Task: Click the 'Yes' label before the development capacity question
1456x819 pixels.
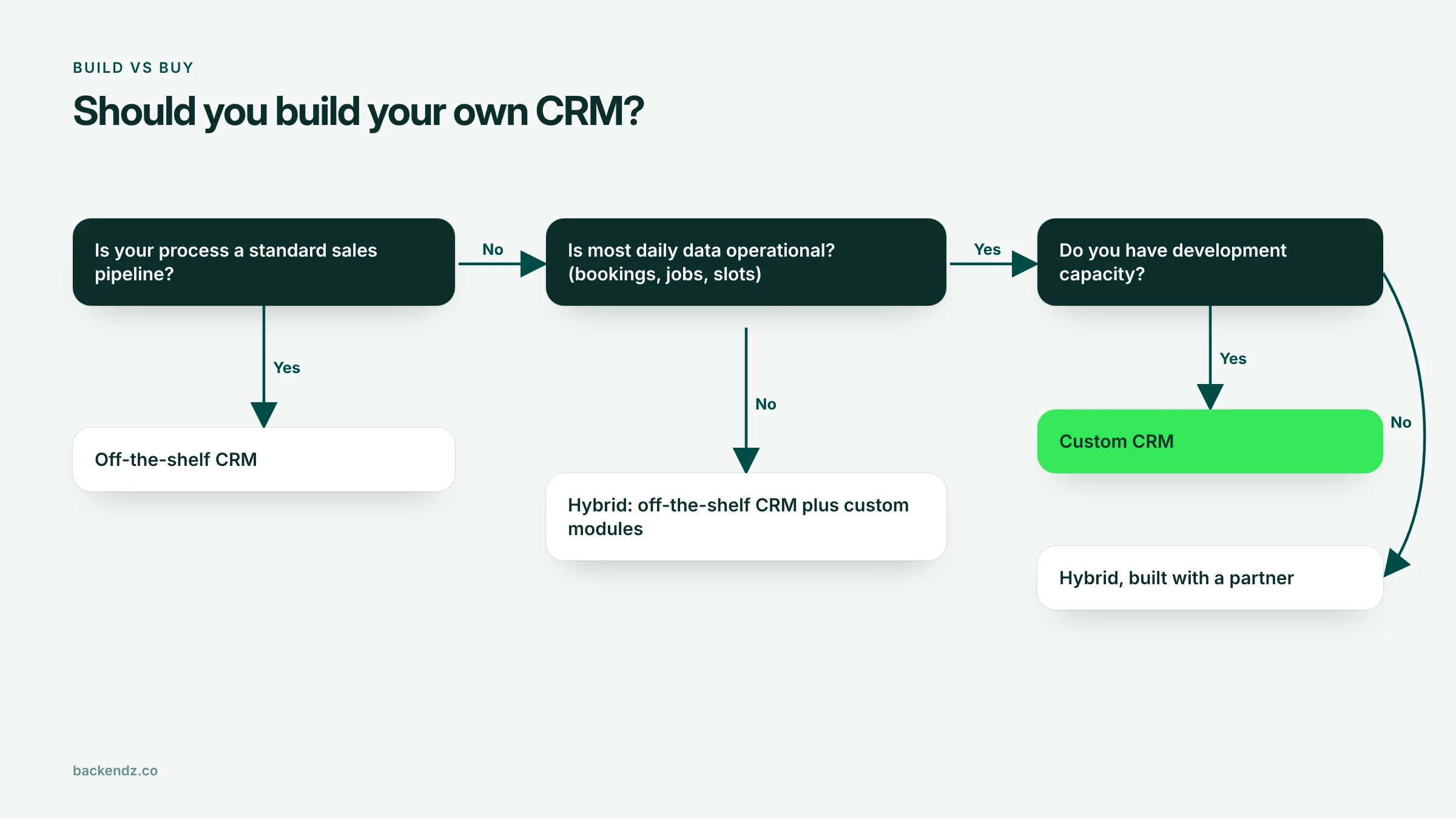Action: tap(987, 249)
